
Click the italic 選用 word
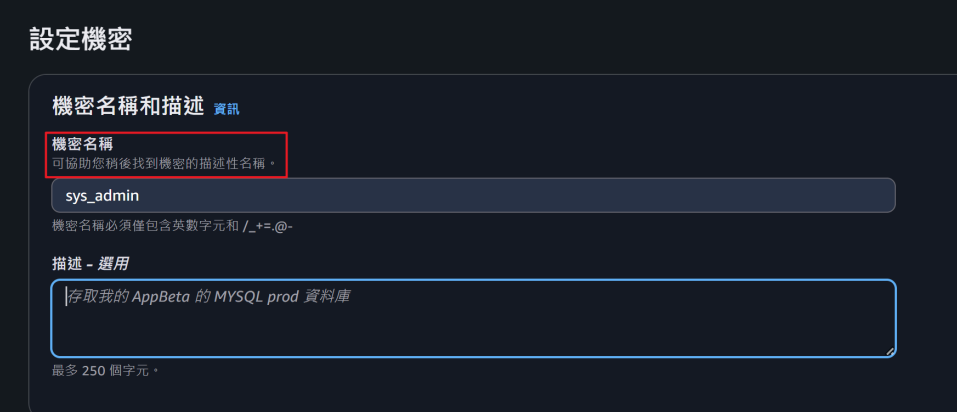pyautogui.click(x=113, y=263)
